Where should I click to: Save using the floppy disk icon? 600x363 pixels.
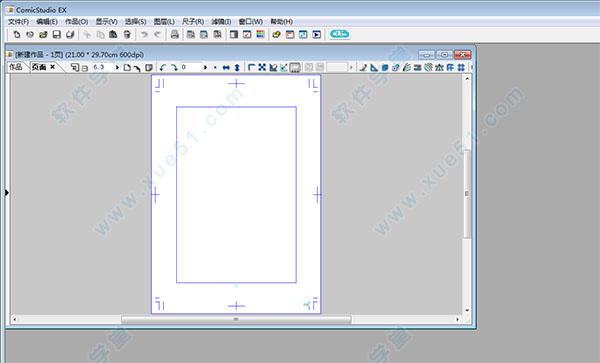click(x=57, y=34)
